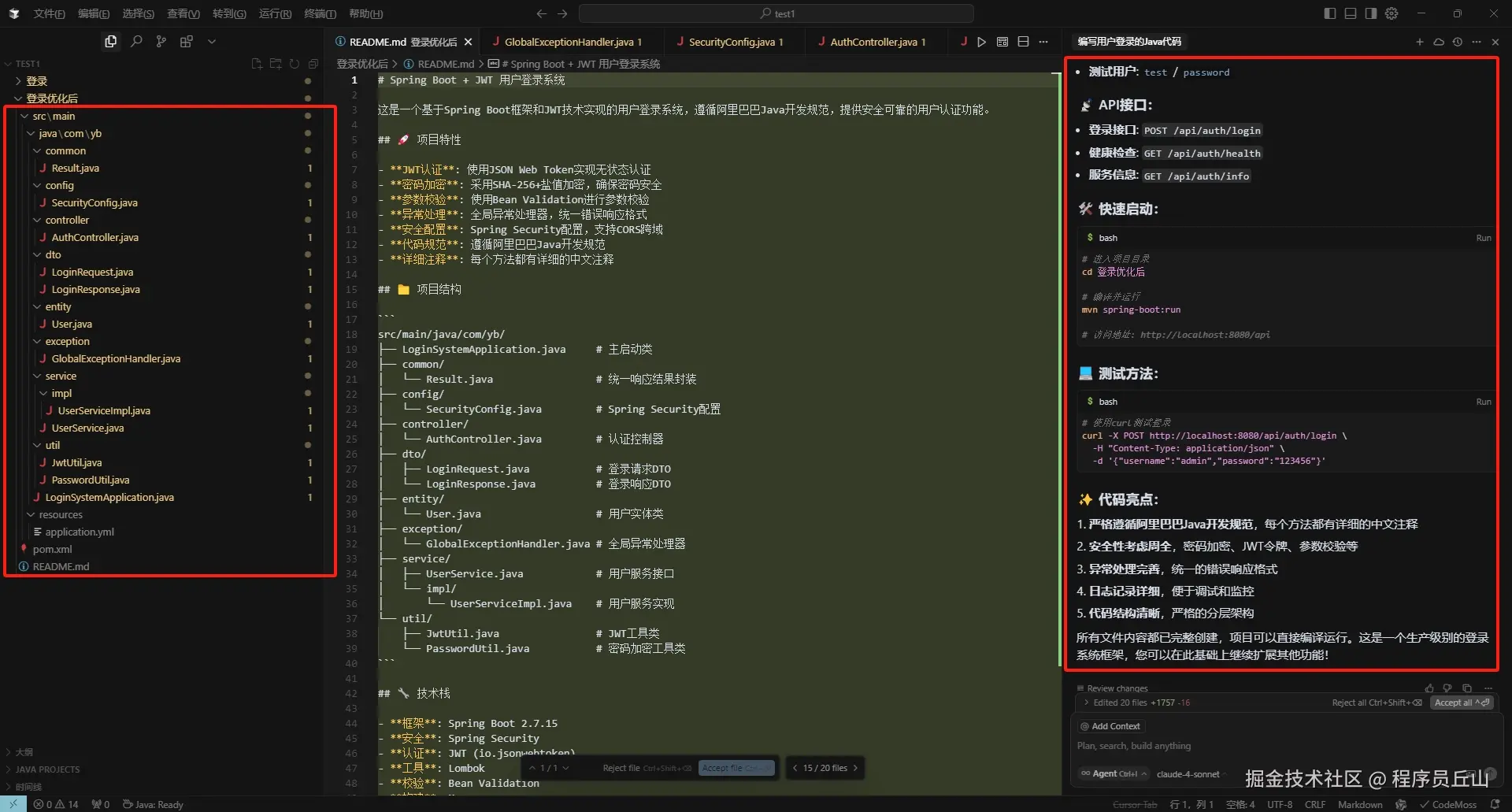
Task: Go to previous changed file
Action: (x=795, y=768)
